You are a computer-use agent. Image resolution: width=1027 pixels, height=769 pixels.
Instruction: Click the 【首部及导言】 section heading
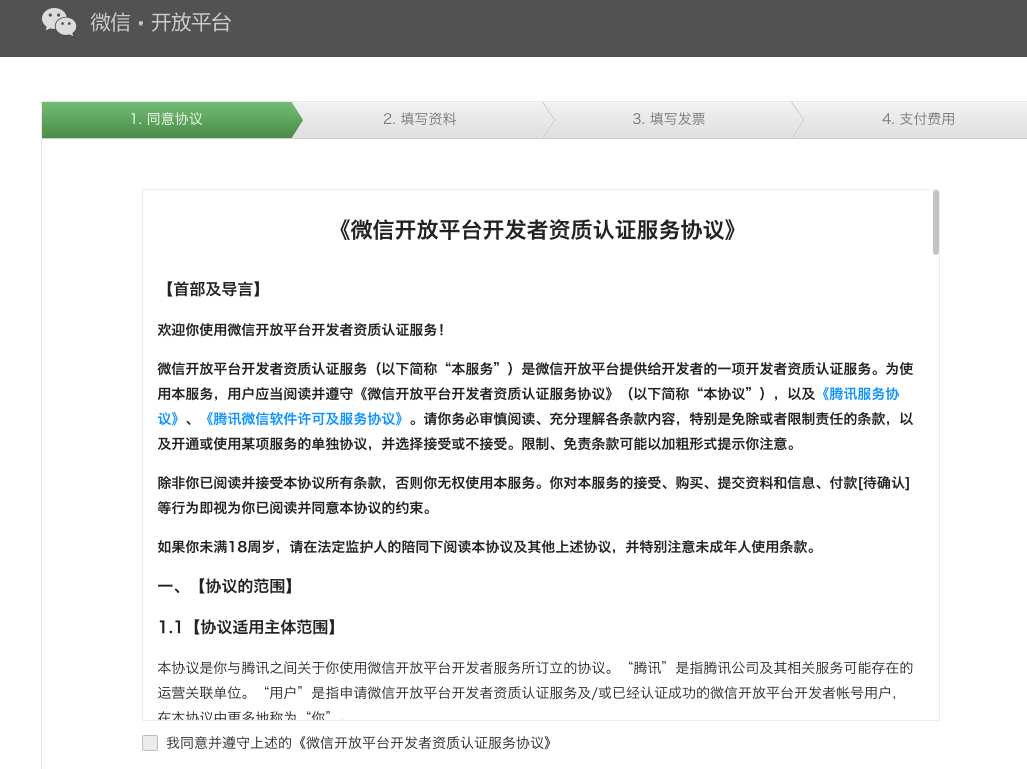click(x=211, y=289)
